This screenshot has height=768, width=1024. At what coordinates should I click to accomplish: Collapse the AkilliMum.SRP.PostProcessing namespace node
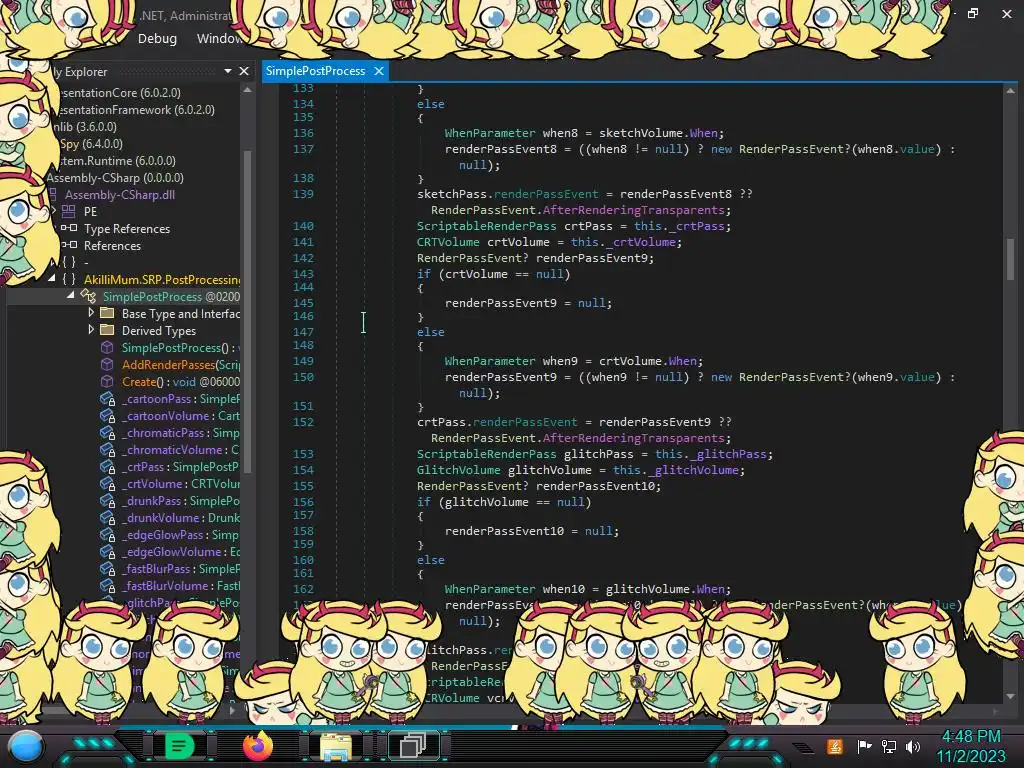point(52,278)
